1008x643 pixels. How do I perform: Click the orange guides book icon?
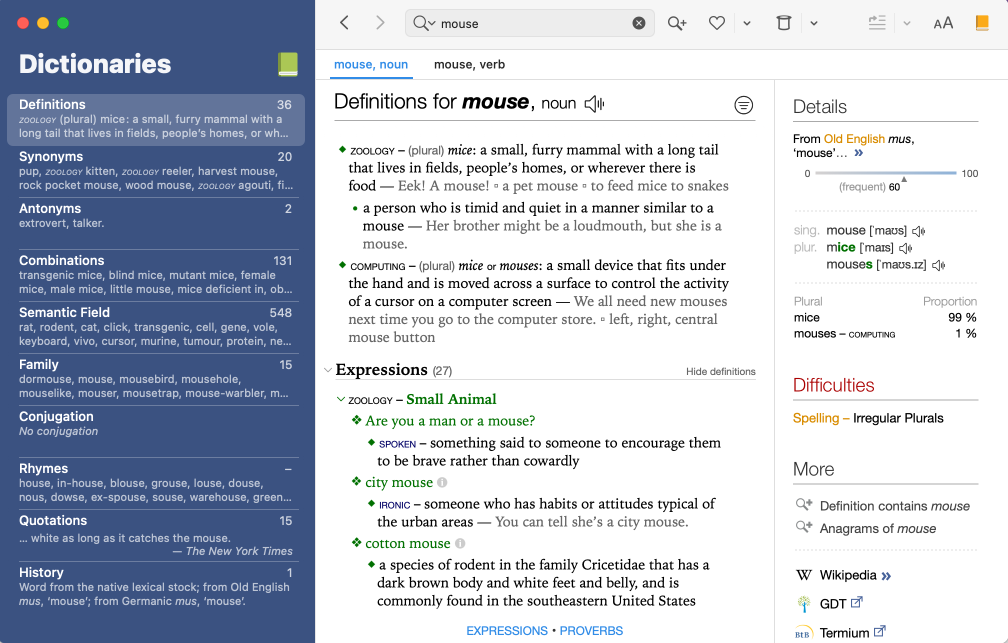(981, 23)
